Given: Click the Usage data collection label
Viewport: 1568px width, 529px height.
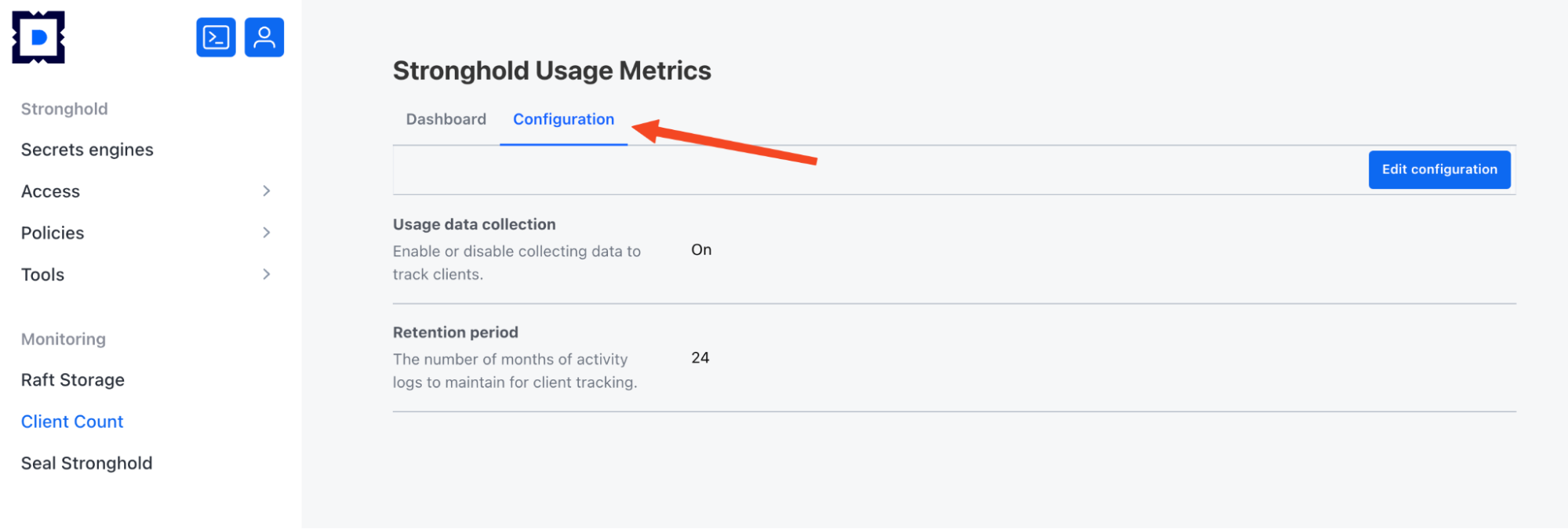Looking at the screenshot, I should tap(474, 224).
